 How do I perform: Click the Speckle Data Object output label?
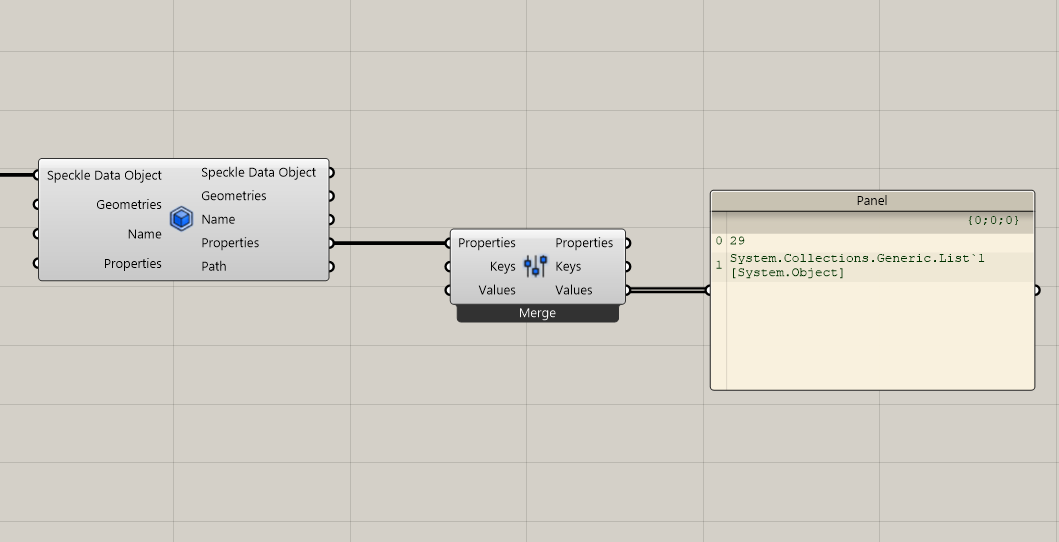pos(259,172)
